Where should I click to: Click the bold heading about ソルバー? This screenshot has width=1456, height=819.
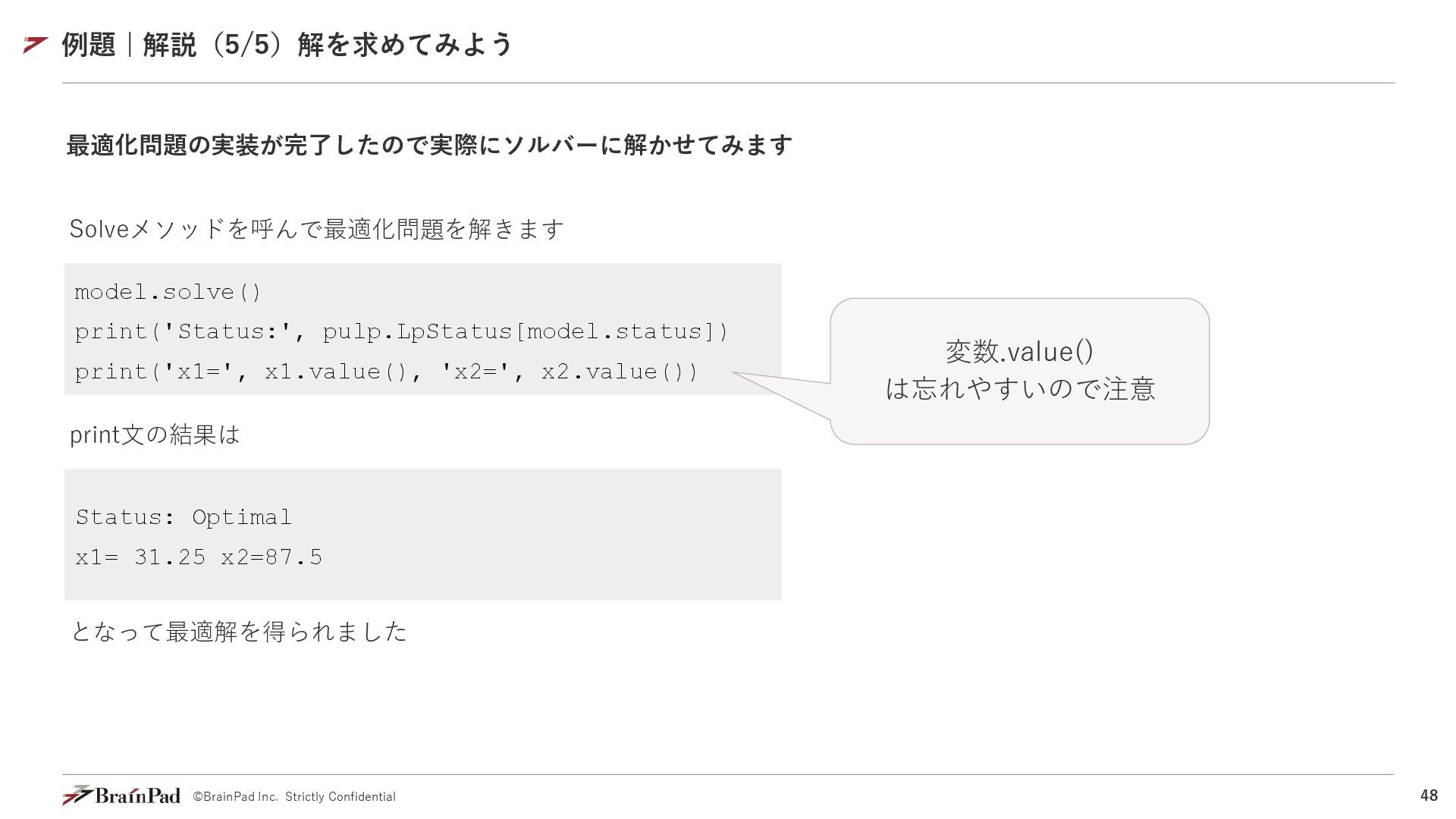pos(429,144)
